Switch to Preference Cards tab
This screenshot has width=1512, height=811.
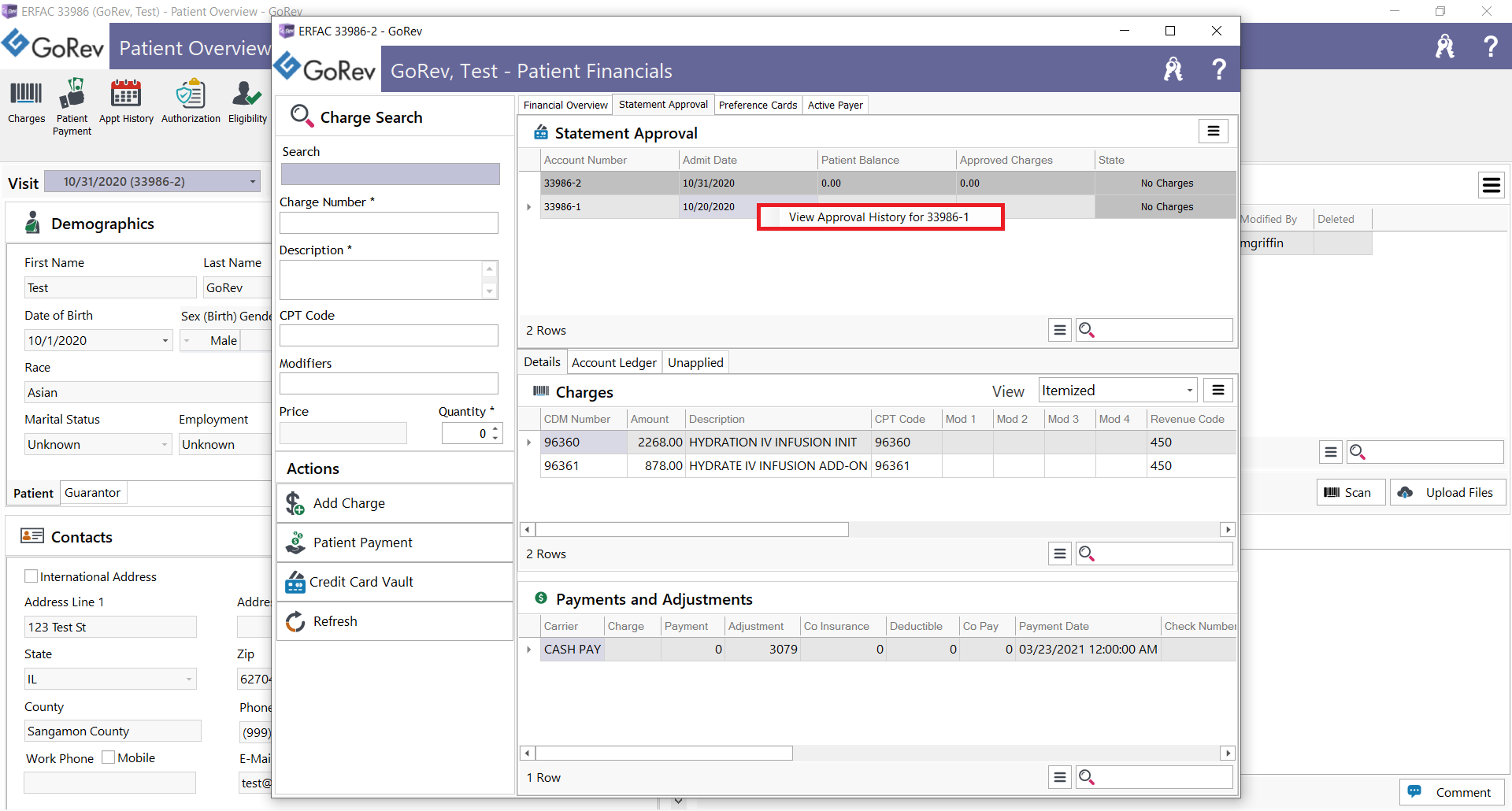[758, 105]
